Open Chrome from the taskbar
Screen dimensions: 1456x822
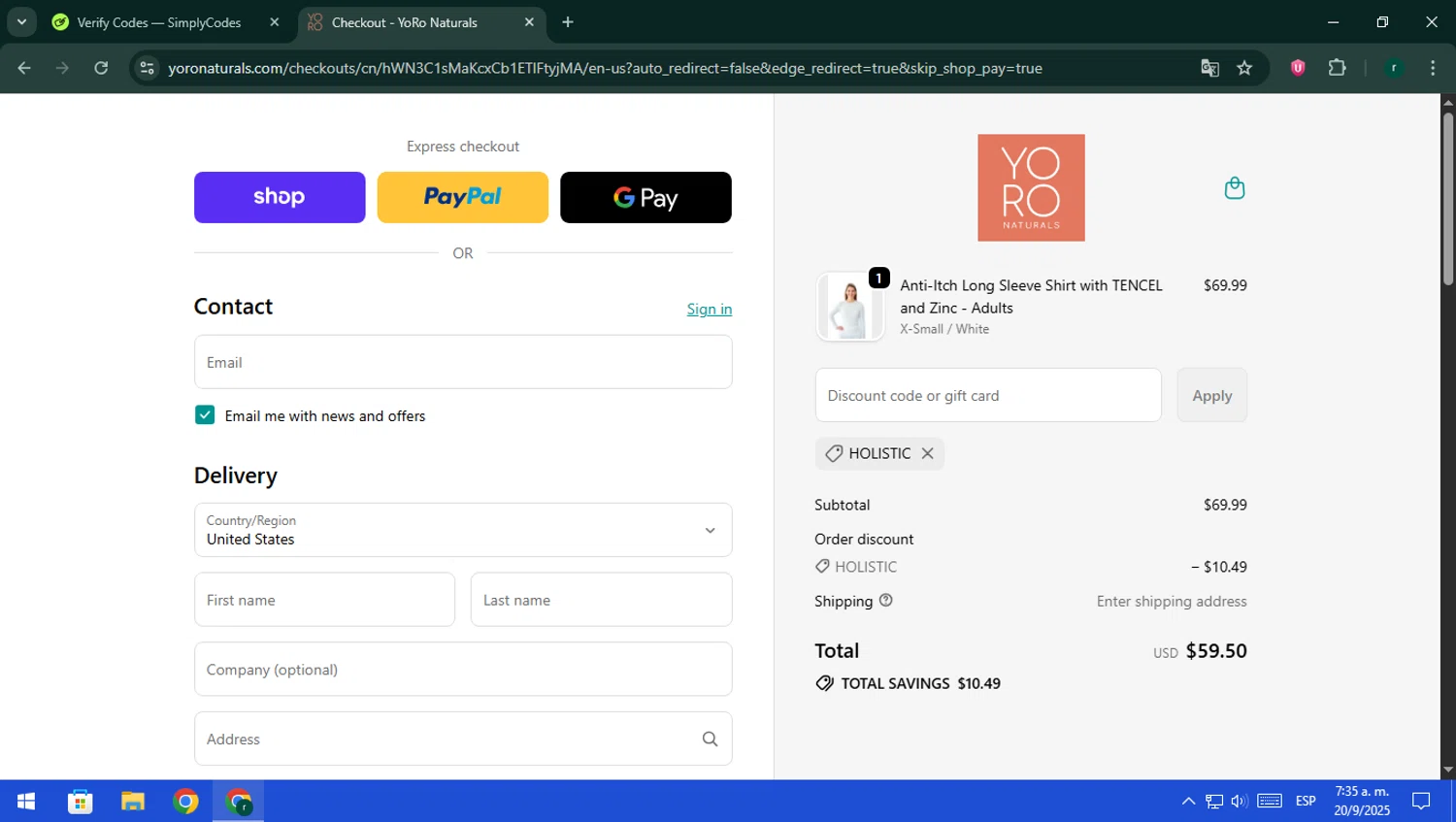pos(185,802)
